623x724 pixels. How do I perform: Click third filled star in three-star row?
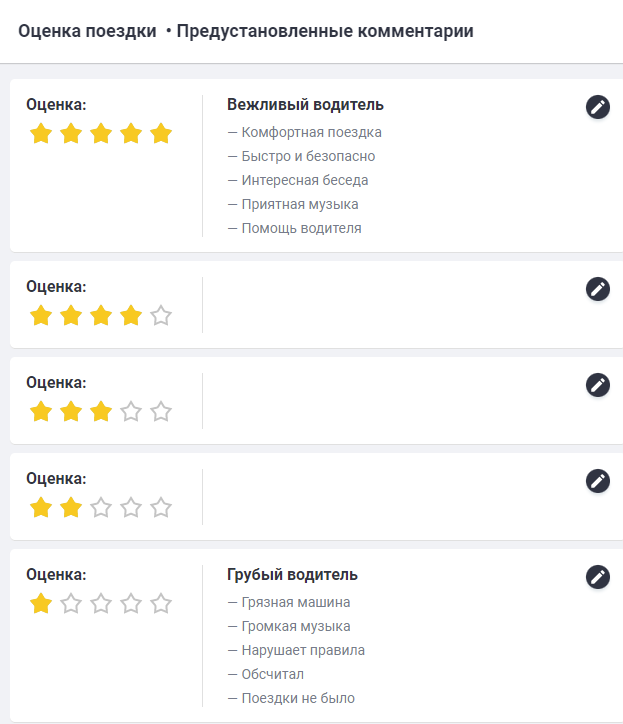101,412
